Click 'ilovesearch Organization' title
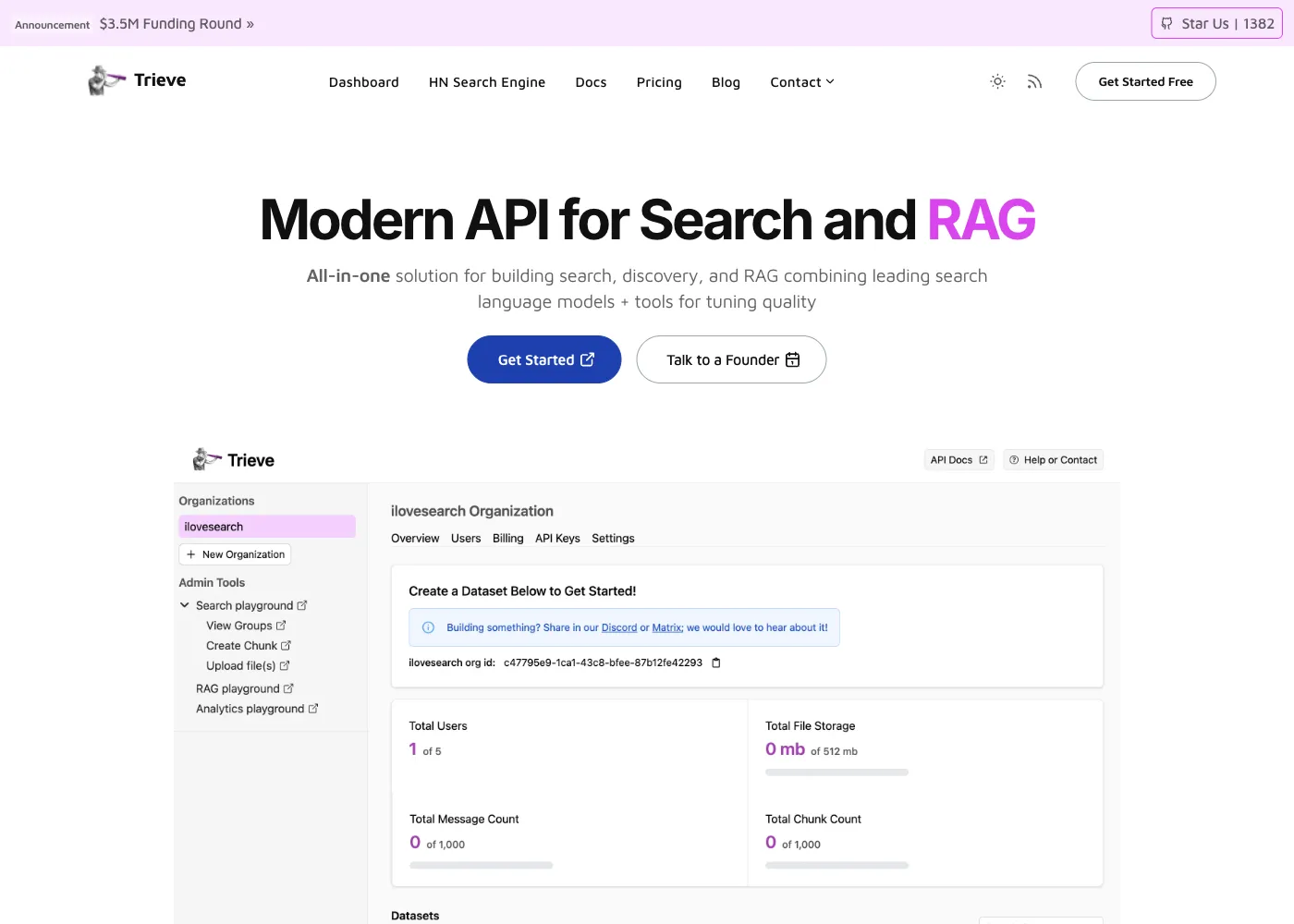This screenshot has width=1294, height=924. 472,511
